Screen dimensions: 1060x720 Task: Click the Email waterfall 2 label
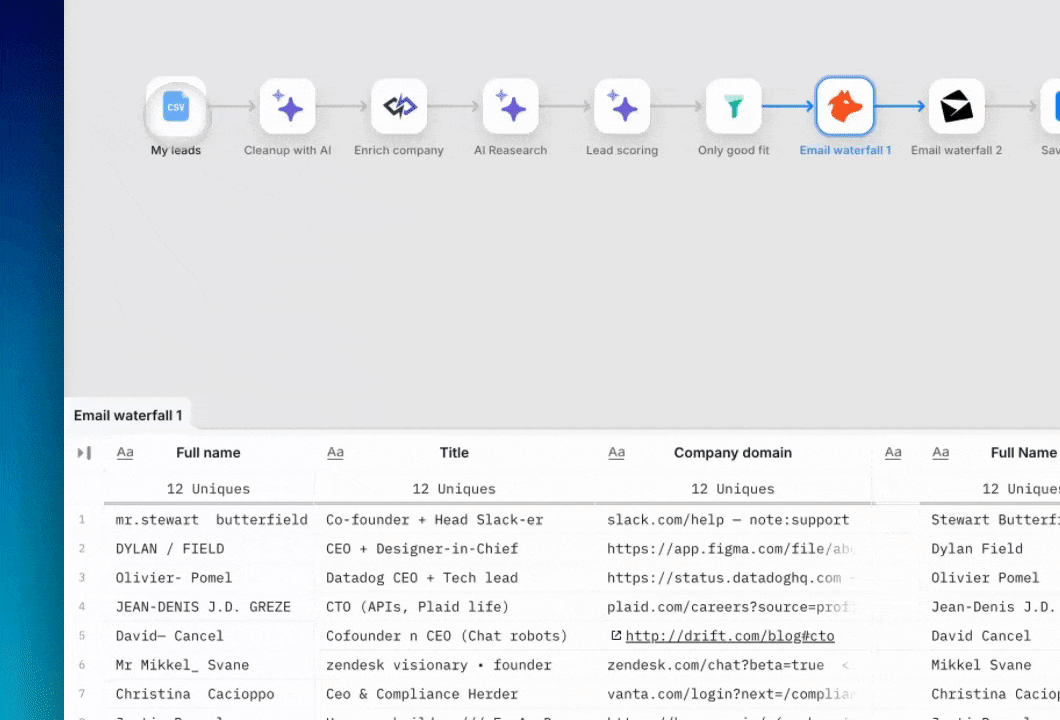(x=957, y=150)
